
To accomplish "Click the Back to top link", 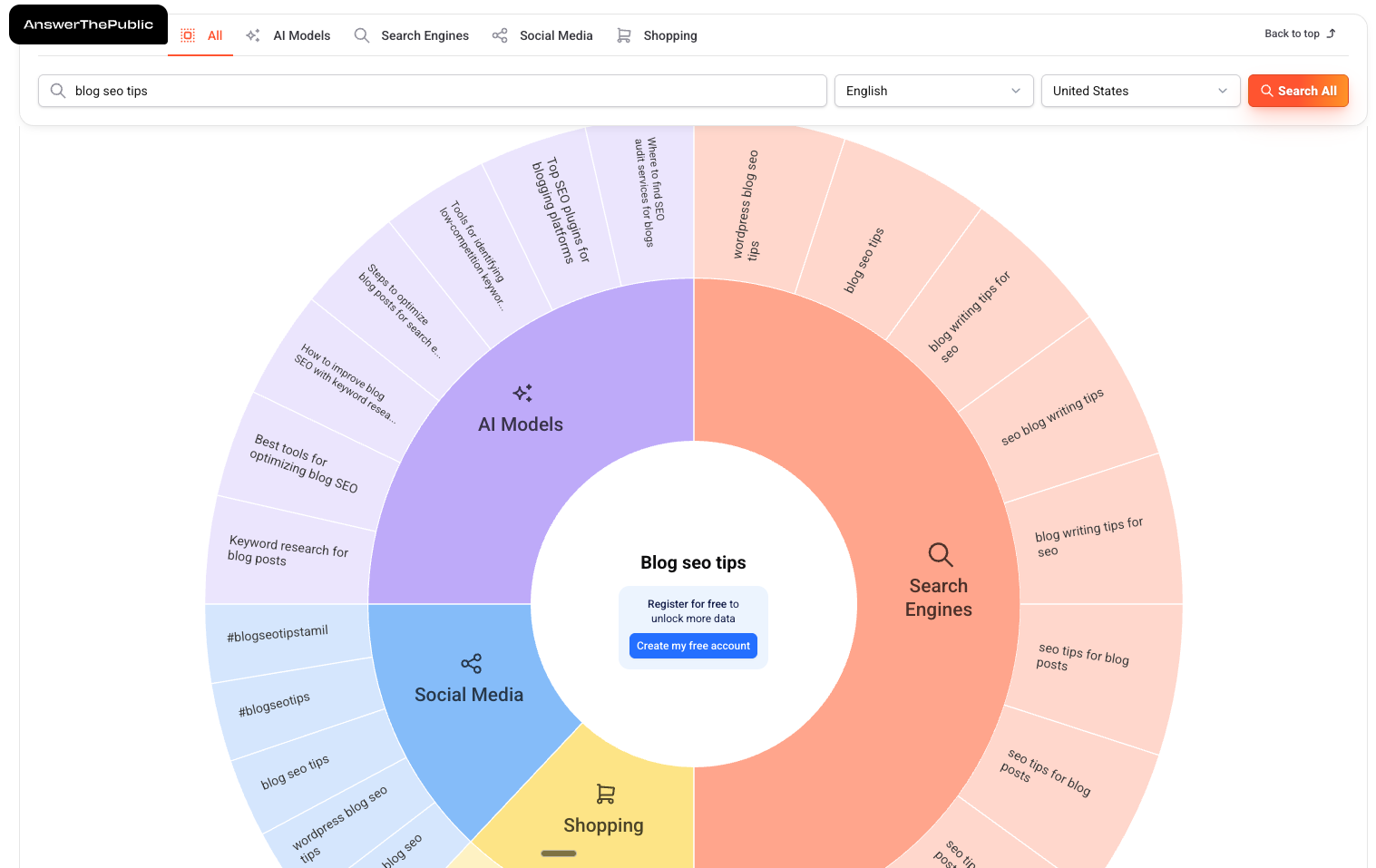I will 1299,34.
